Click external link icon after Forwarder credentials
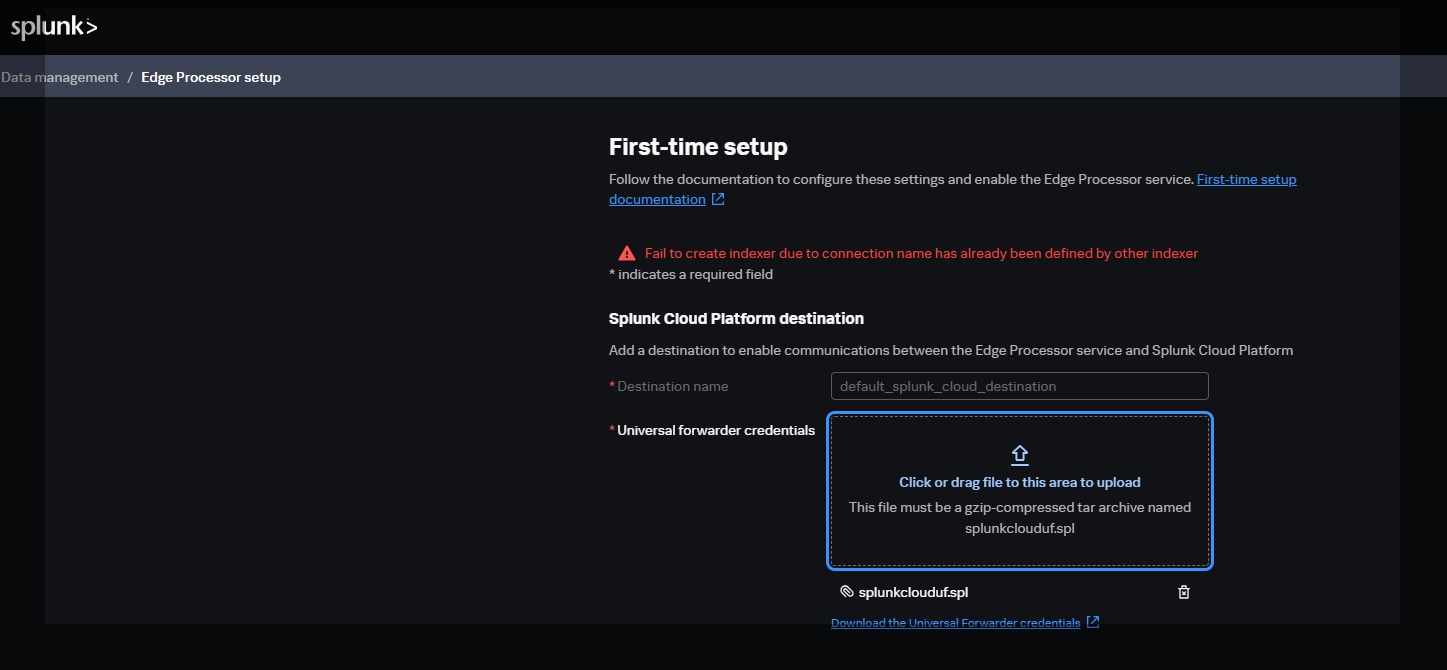 (1093, 622)
